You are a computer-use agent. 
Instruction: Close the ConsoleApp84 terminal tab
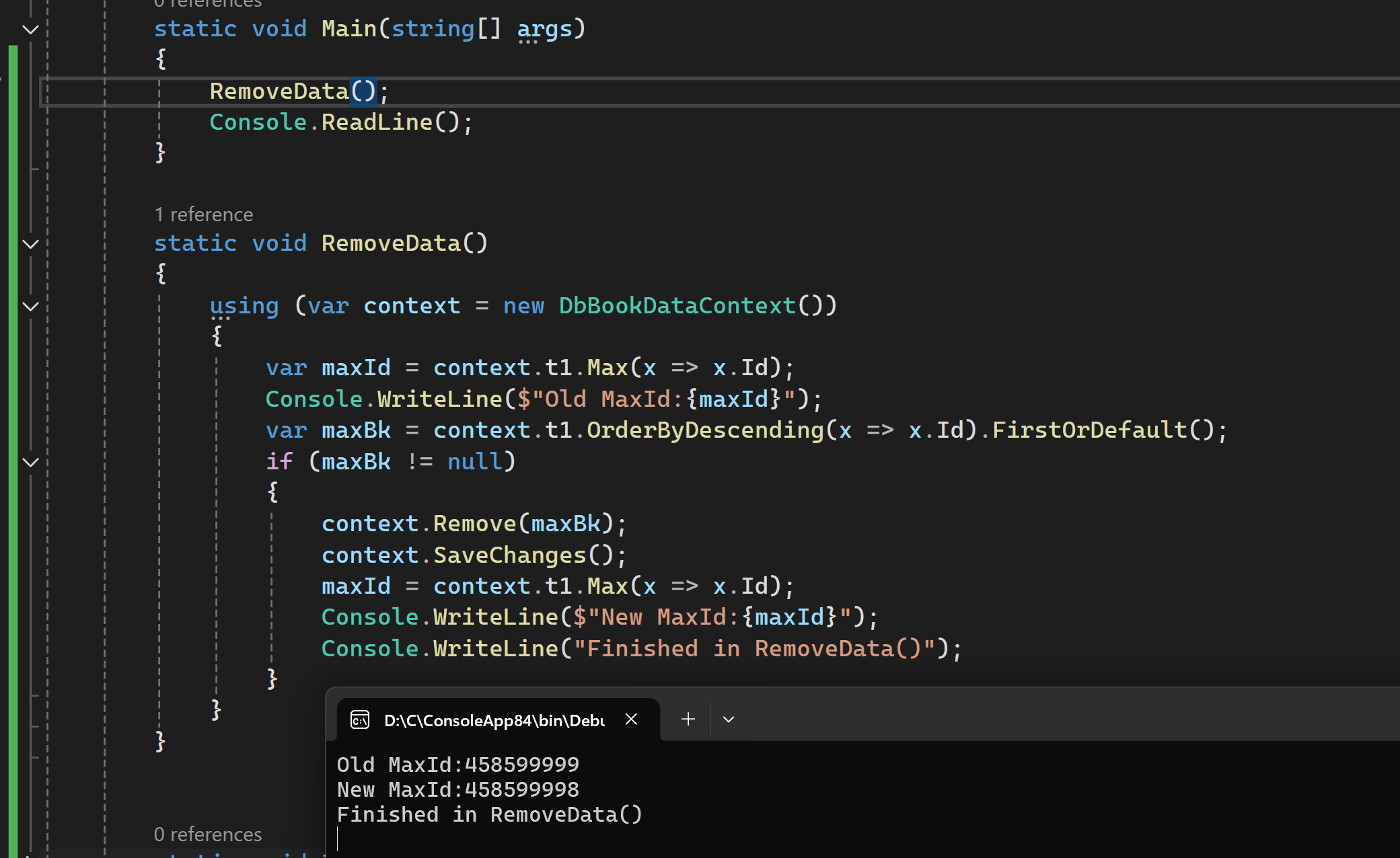point(631,719)
